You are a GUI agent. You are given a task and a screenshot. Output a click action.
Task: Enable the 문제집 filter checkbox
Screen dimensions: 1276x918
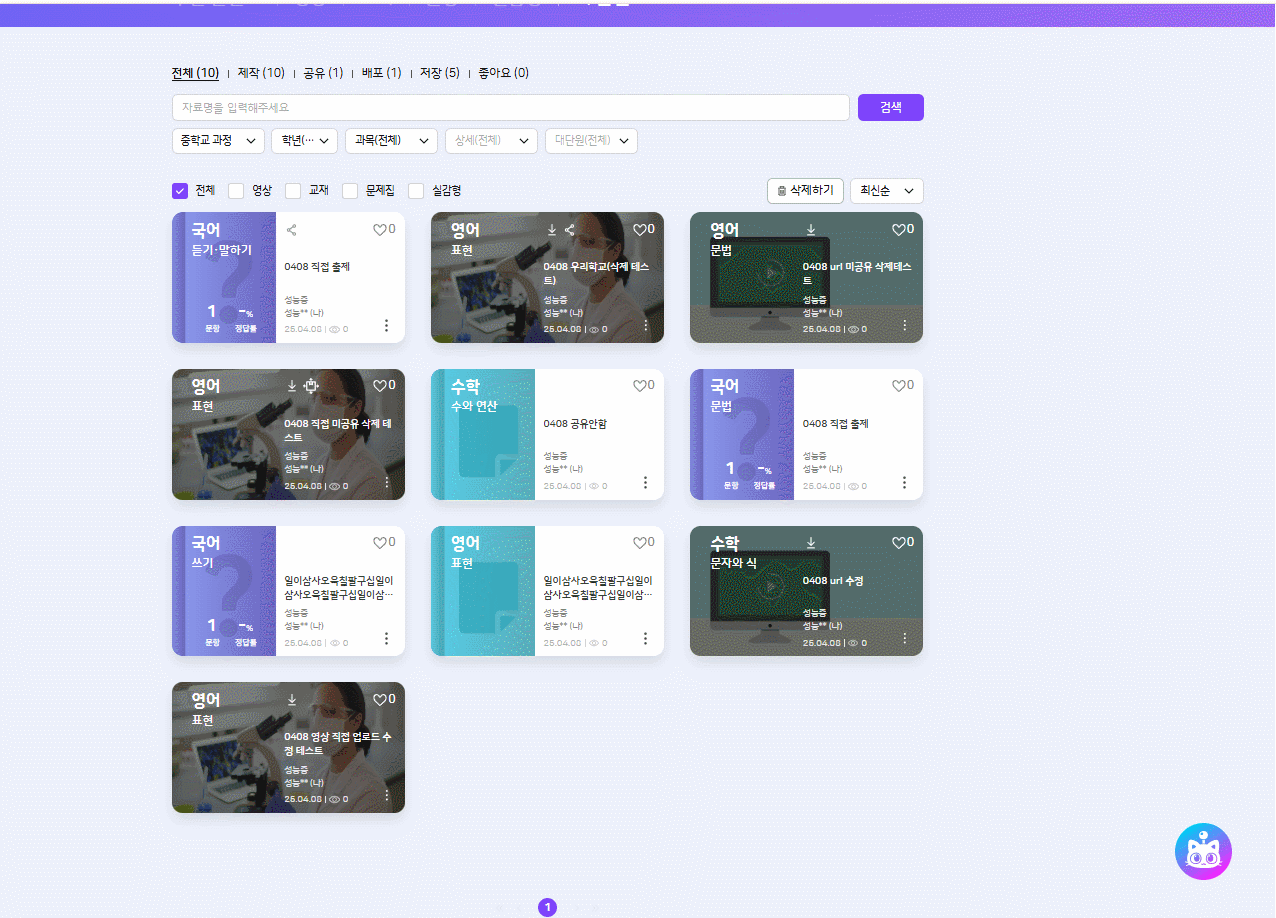pyautogui.click(x=350, y=191)
